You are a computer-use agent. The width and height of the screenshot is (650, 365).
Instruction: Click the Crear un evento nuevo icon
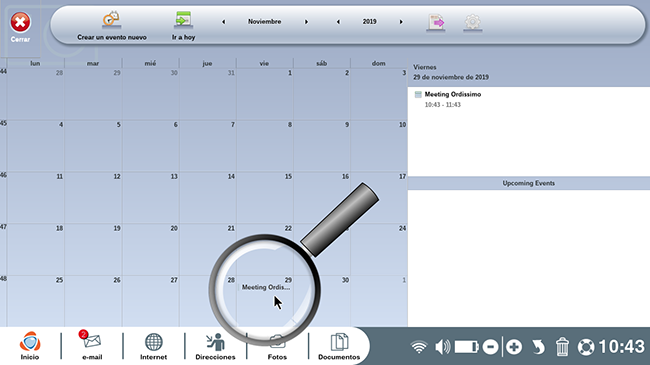(112, 20)
